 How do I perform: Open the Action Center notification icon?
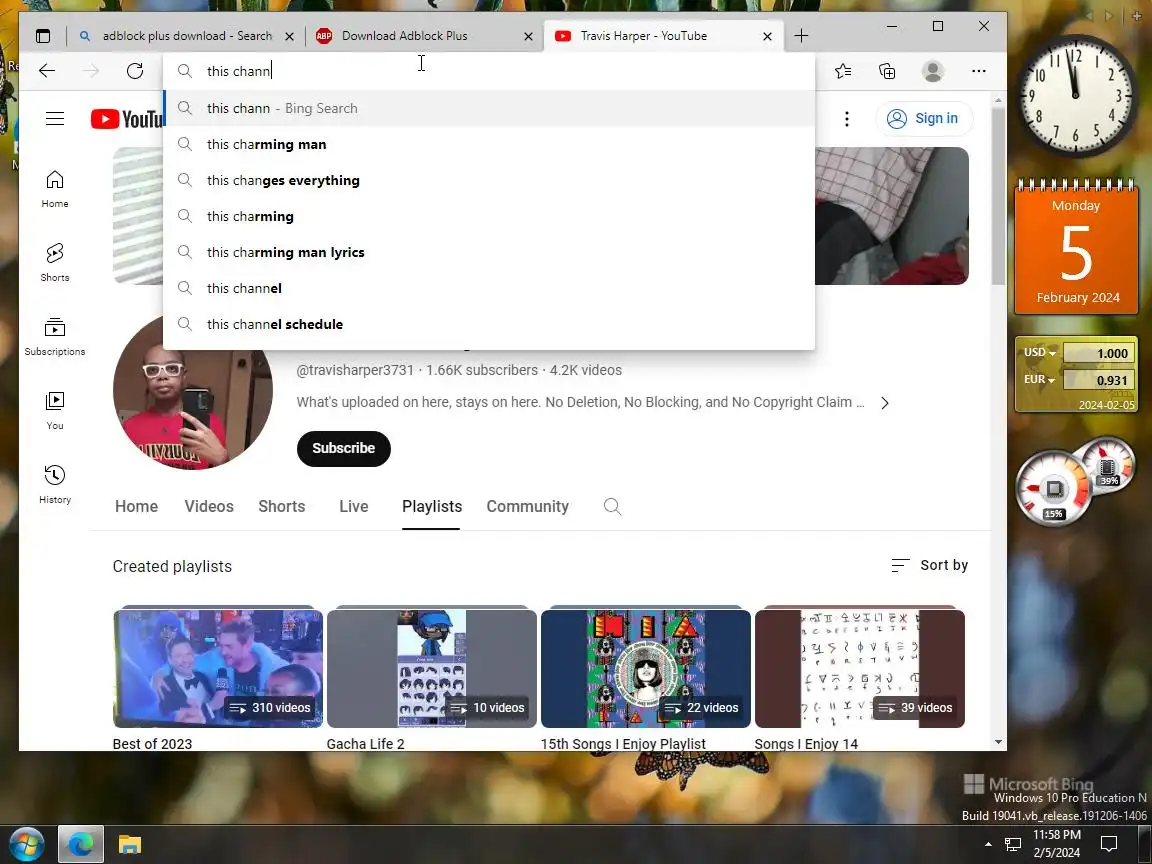[x=1109, y=844]
